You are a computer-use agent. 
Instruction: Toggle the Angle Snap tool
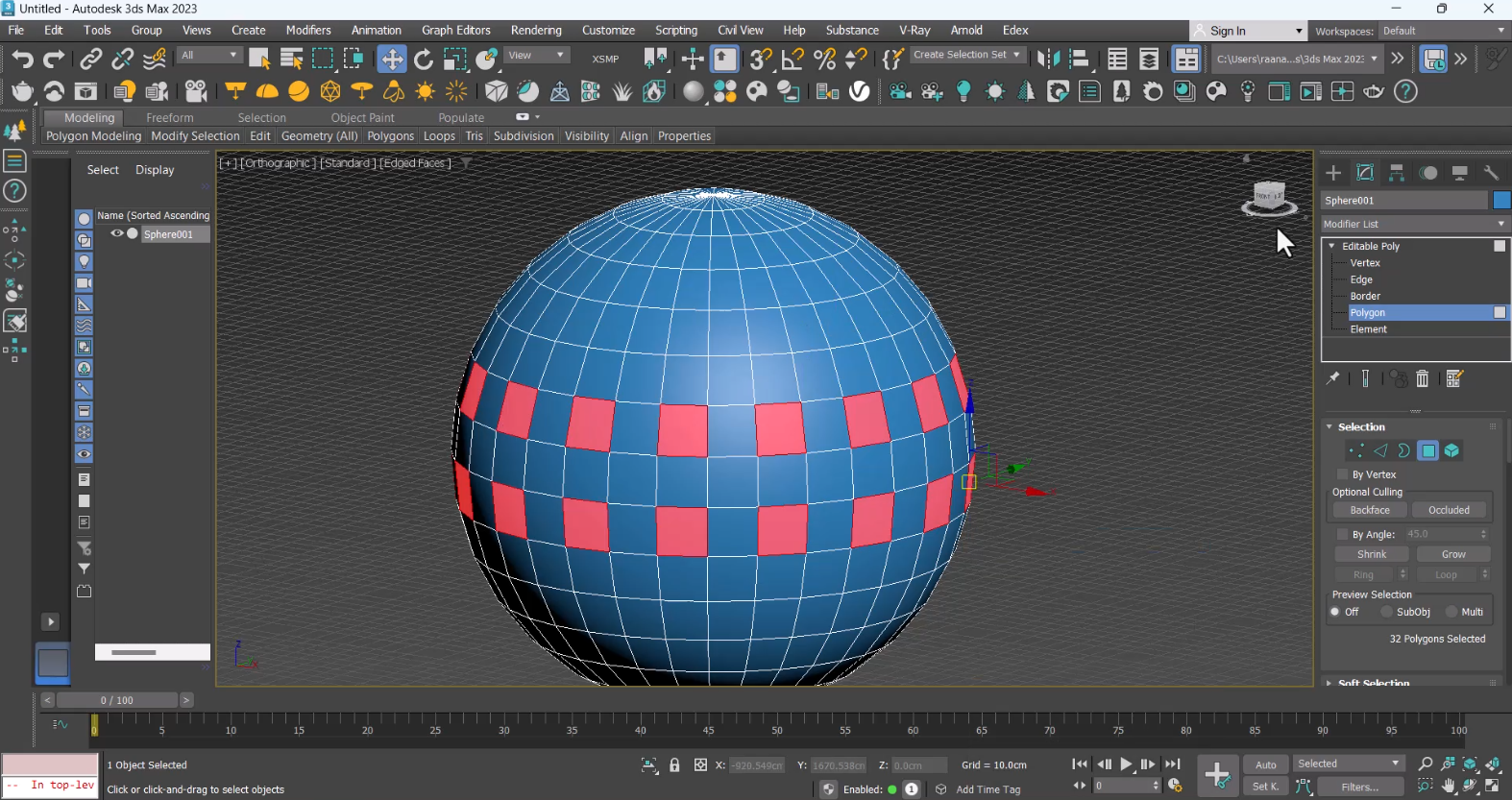click(x=793, y=60)
